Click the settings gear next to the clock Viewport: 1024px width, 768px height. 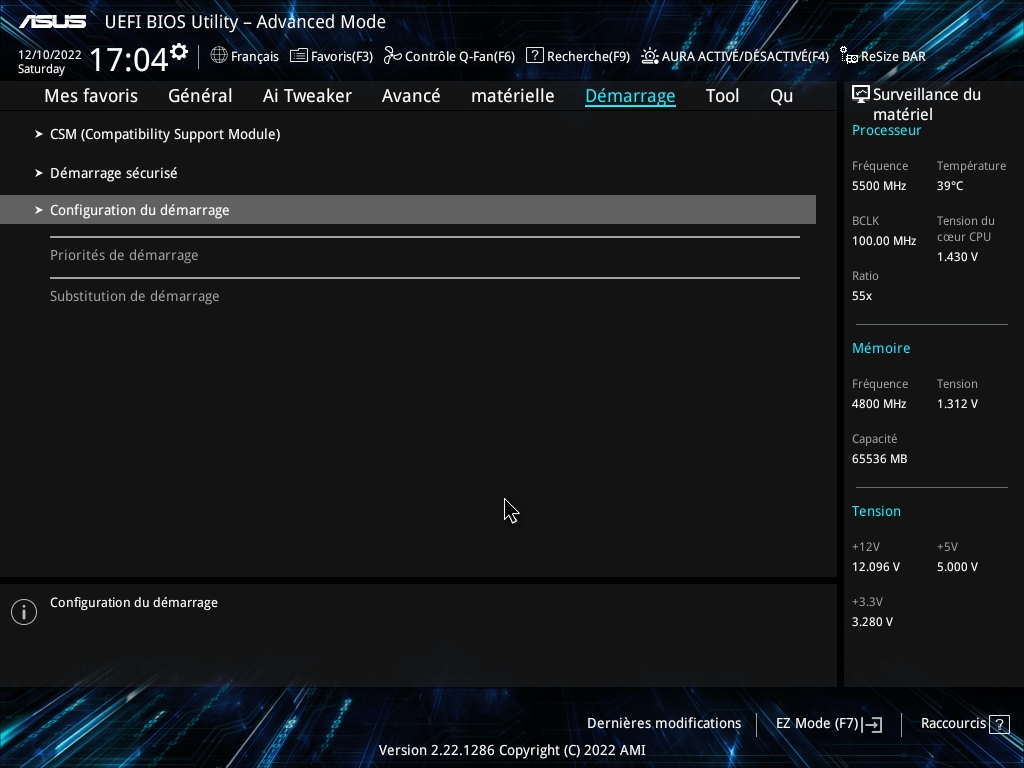[179, 51]
